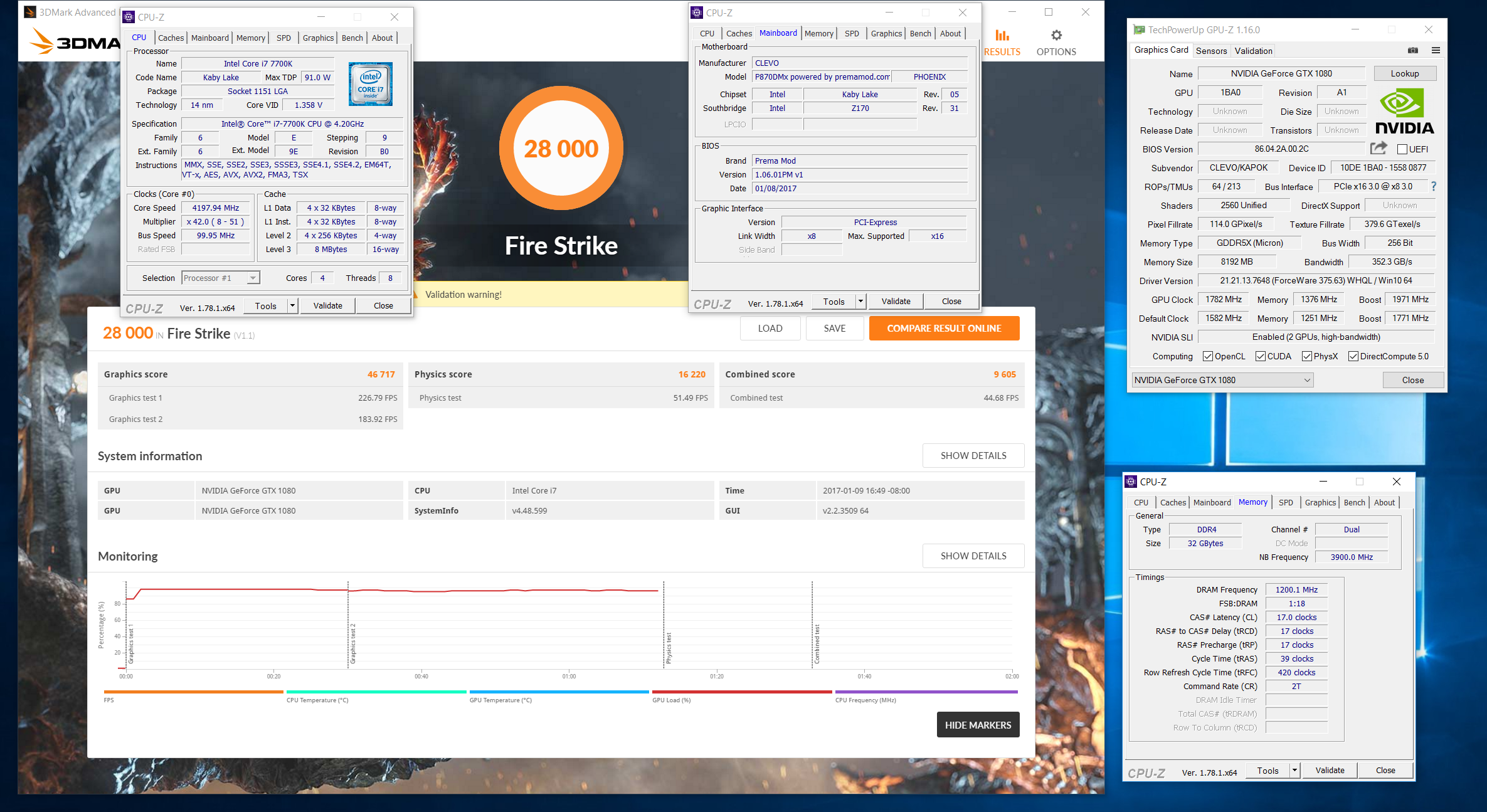Click the Close button in GPU-Z
1487x812 pixels.
pos(1413,380)
